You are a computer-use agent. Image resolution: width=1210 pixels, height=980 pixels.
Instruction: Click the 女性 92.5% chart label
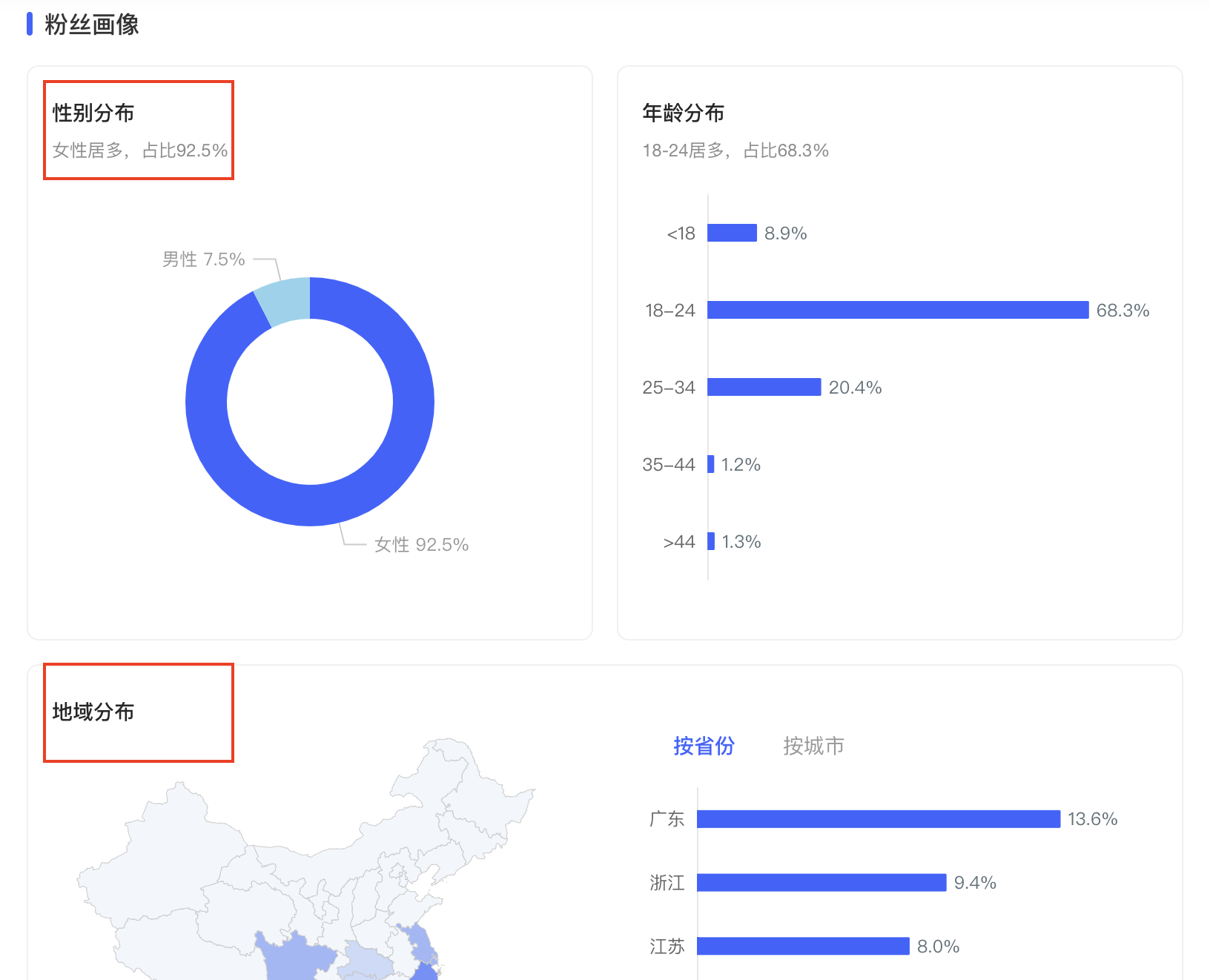coord(421,545)
